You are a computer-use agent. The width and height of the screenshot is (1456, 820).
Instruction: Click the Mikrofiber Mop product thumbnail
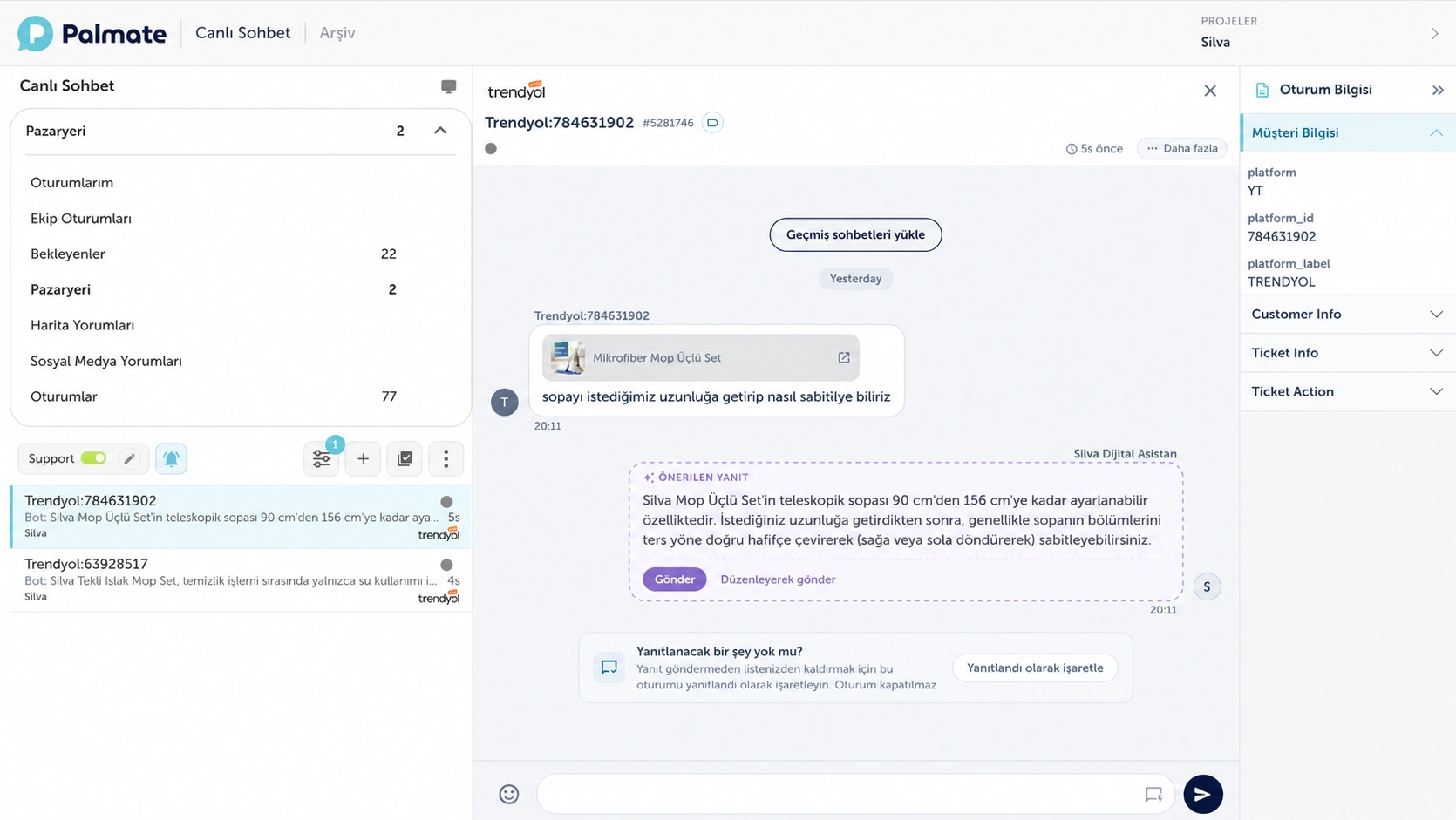coord(568,357)
